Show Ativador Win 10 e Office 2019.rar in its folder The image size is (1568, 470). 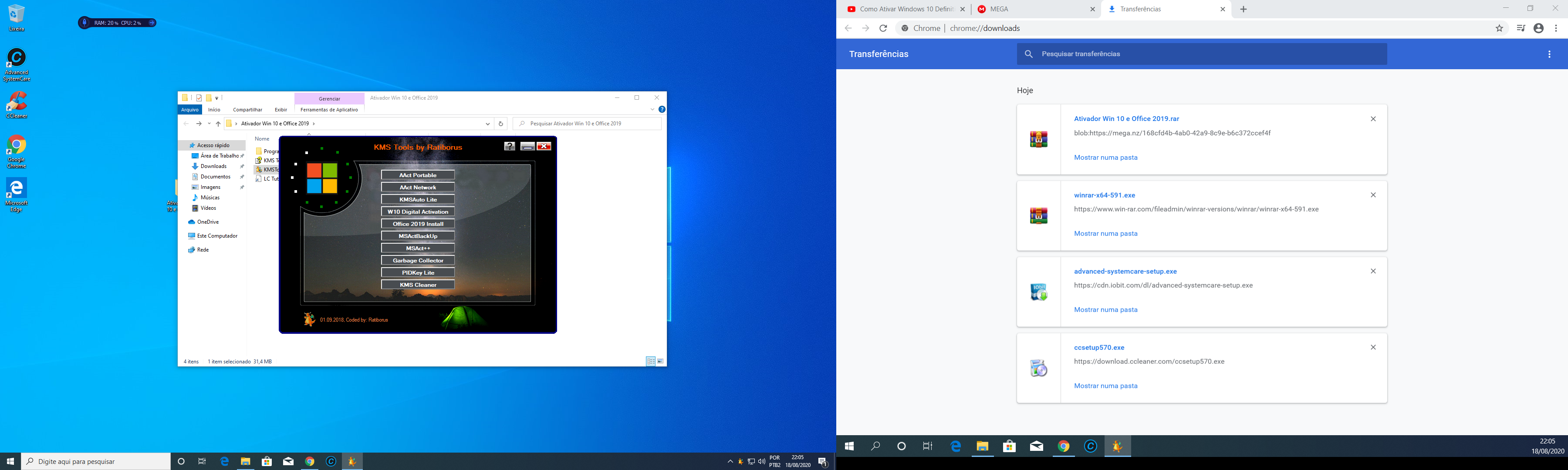1105,158
